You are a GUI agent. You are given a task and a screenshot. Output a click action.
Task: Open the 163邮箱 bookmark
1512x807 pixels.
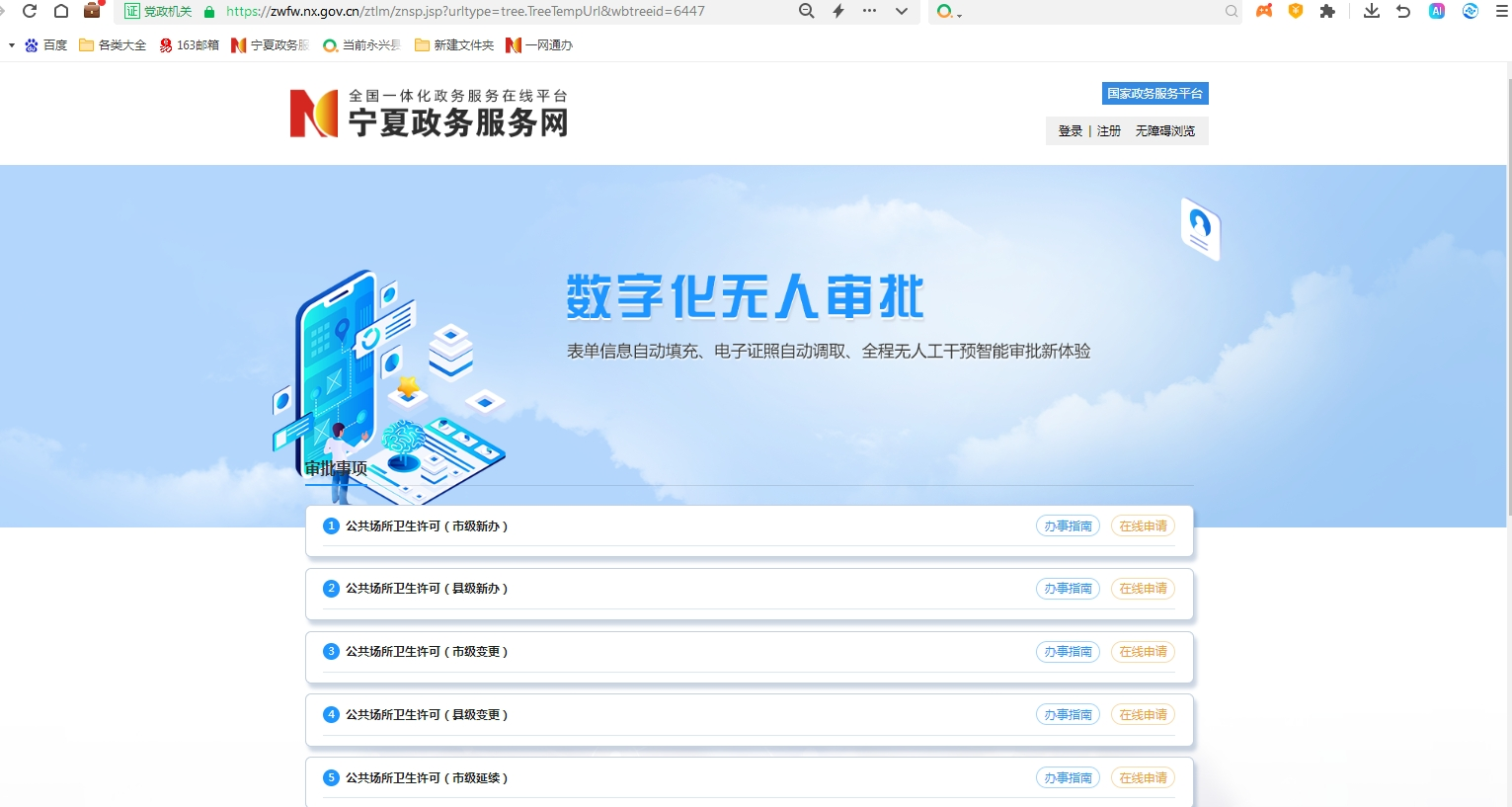pyautogui.click(x=190, y=45)
